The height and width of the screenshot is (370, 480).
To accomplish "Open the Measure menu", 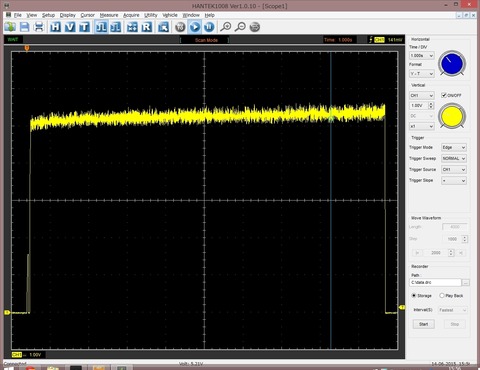I will coord(109,15).
